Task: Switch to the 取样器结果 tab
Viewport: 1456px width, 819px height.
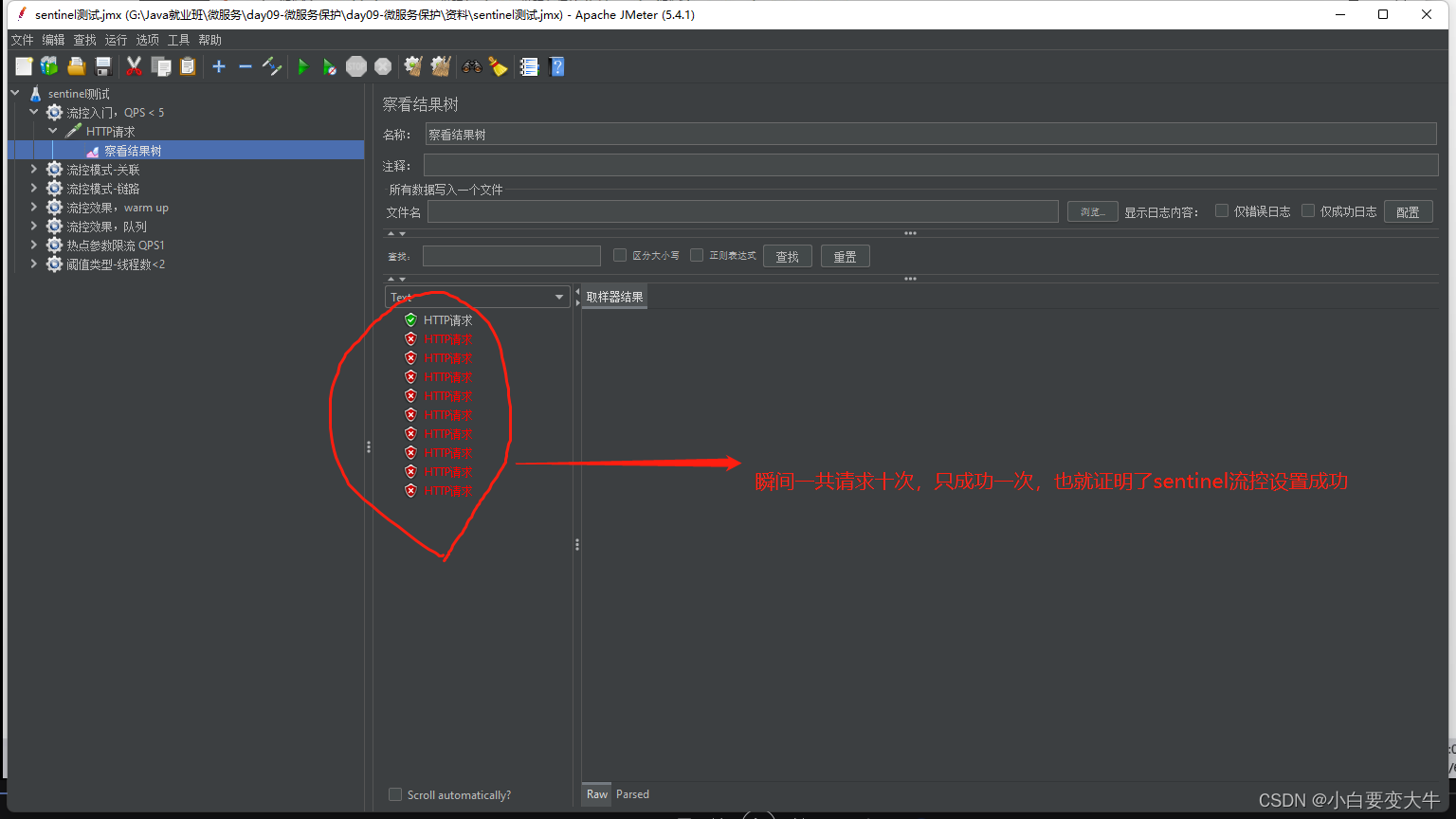Action: (614, 297)
